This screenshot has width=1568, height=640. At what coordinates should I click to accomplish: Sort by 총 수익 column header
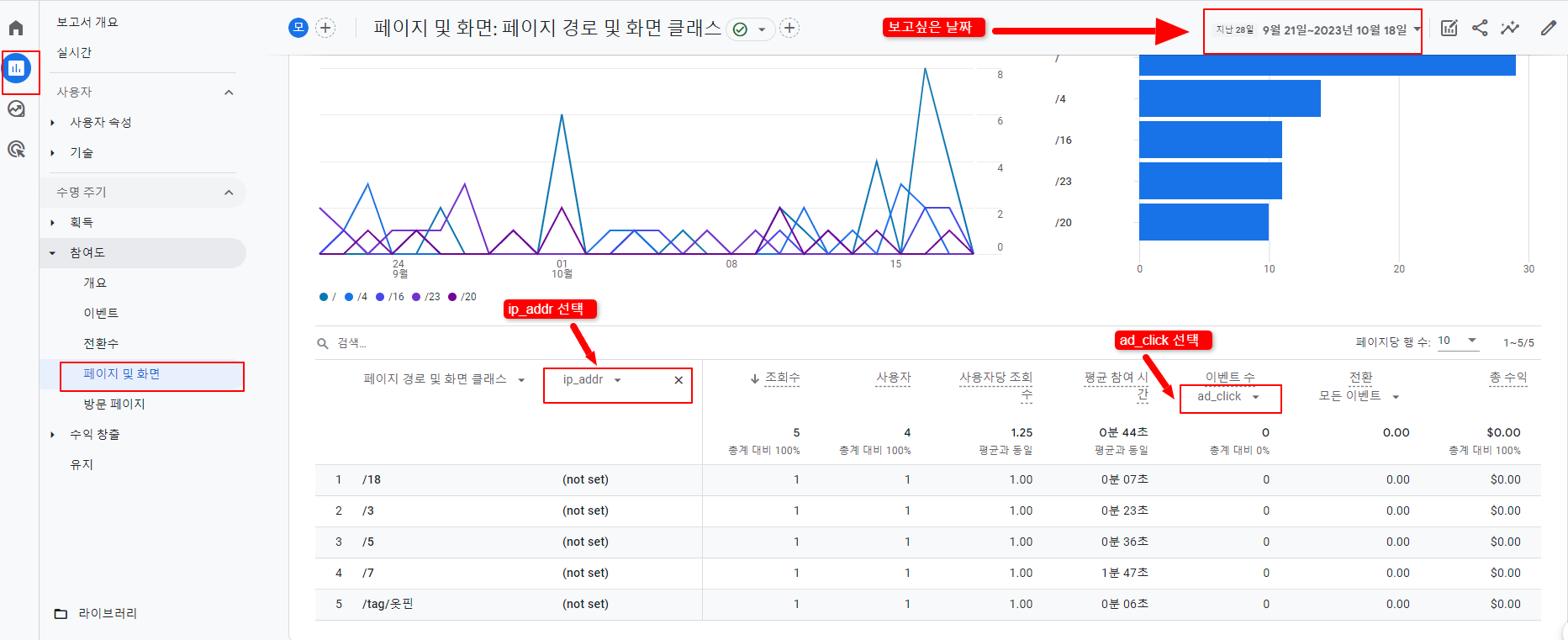tap(1508, 378)
